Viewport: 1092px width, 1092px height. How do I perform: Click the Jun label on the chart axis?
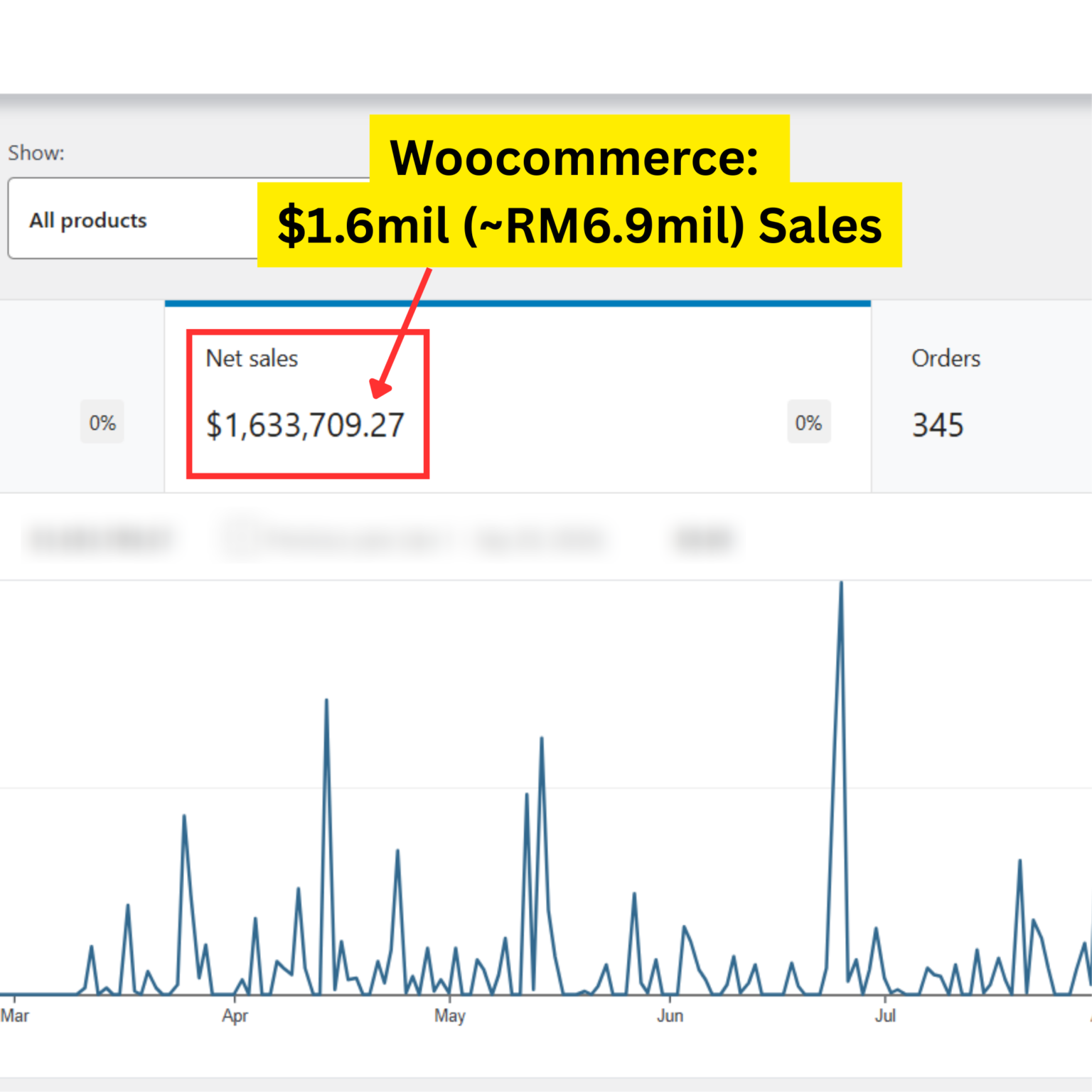pos(670,1015)
